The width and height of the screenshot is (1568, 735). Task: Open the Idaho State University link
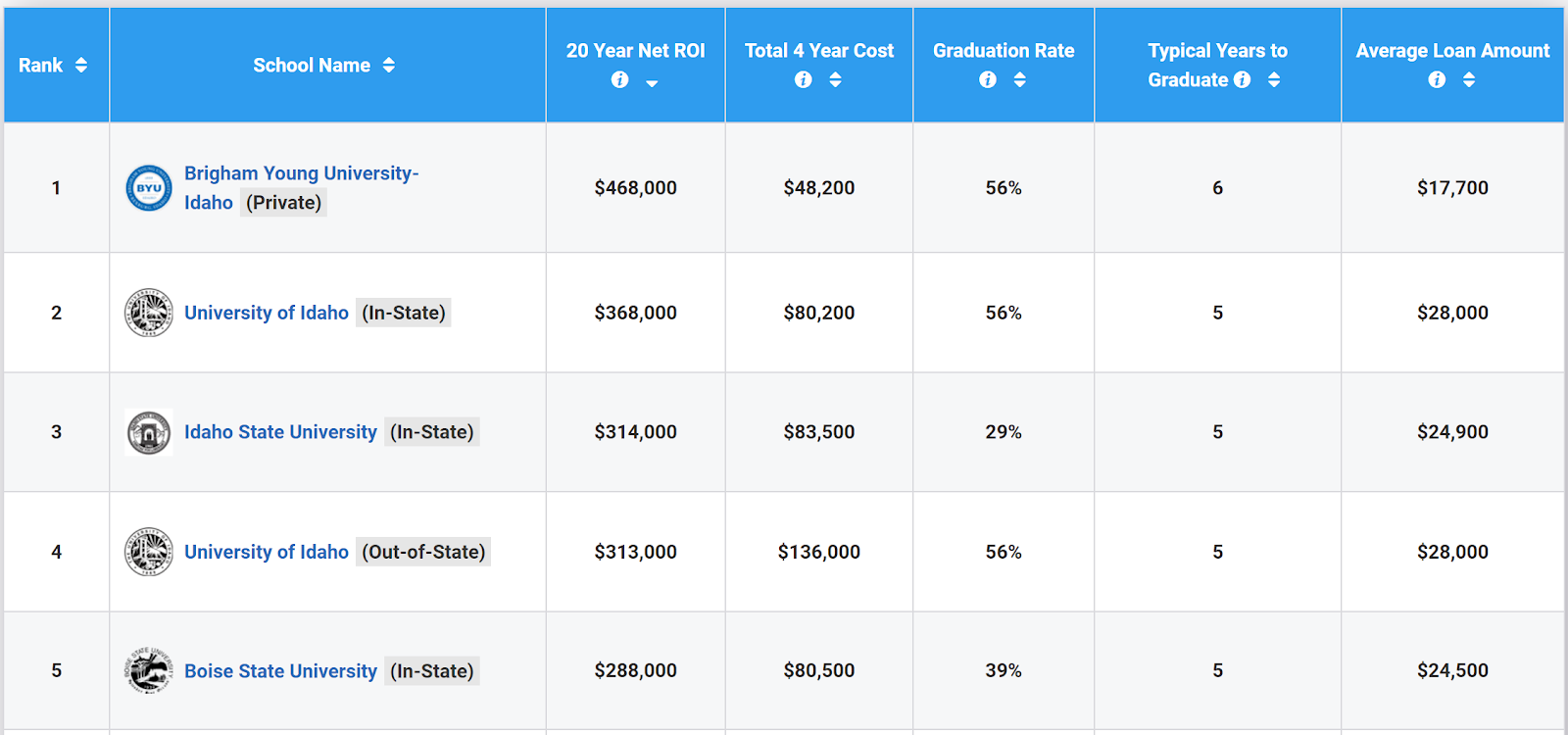(x=280, y=432)
